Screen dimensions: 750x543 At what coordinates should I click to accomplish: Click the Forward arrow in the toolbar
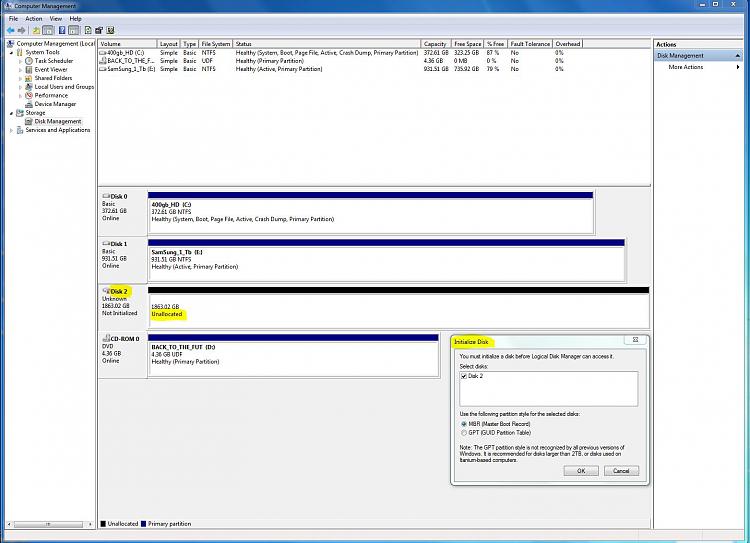click(x=21, y=30)
